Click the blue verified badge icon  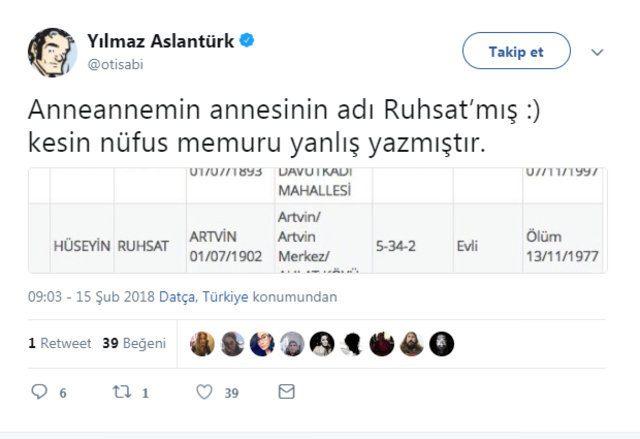(247, 42)
